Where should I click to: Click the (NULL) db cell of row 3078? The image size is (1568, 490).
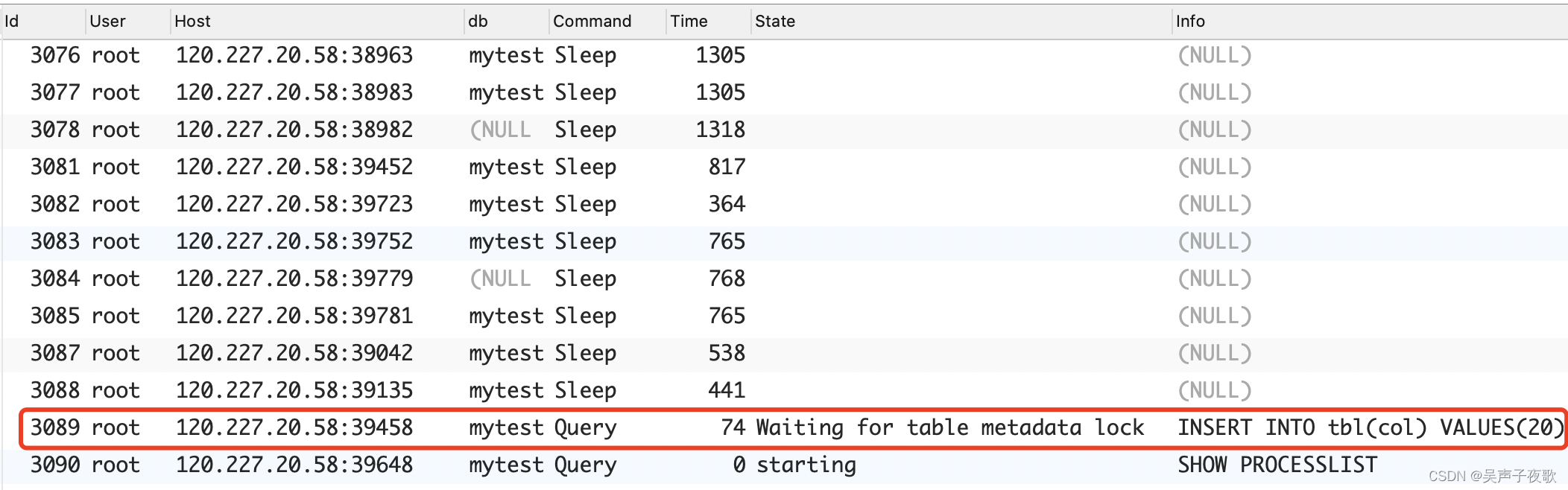click(x=500, y=130)
